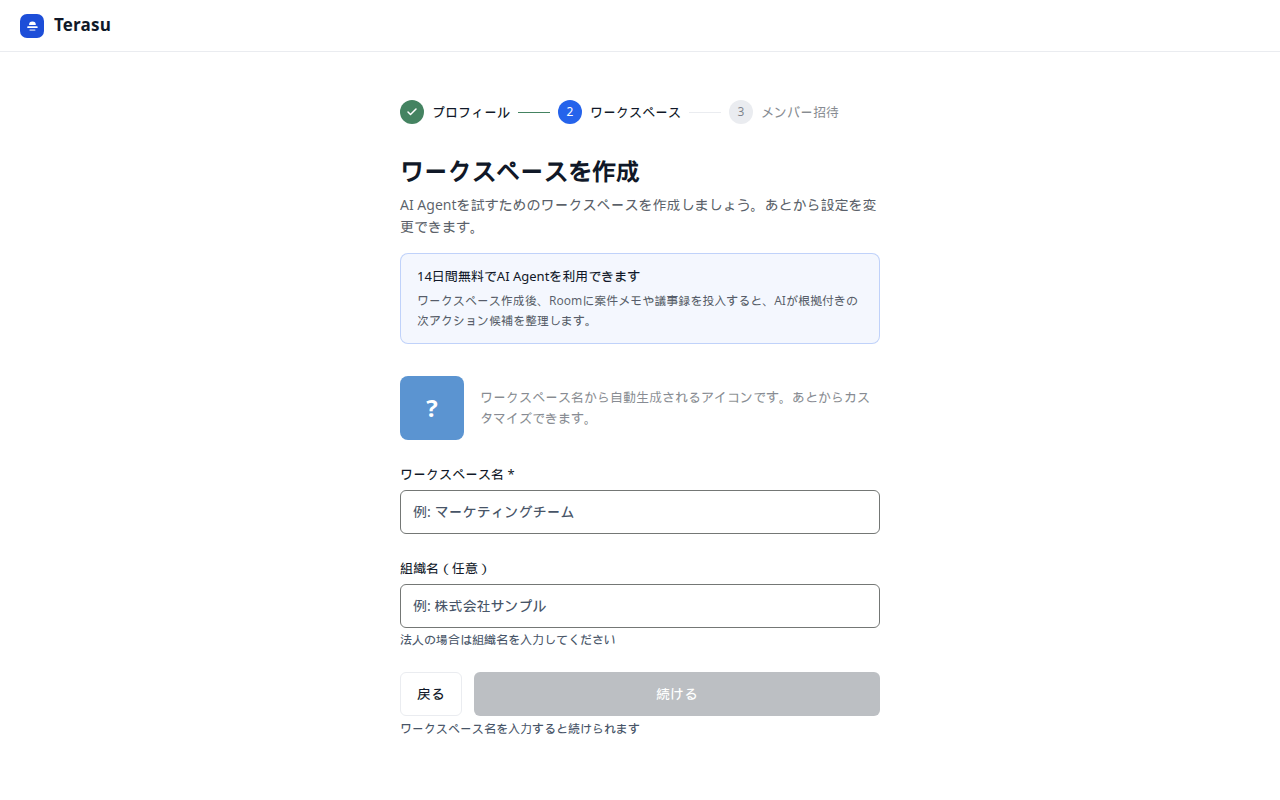Click the 法人の場合は組織名を入力してください hint
This screenshot has height=800, width=1280.
508,640
